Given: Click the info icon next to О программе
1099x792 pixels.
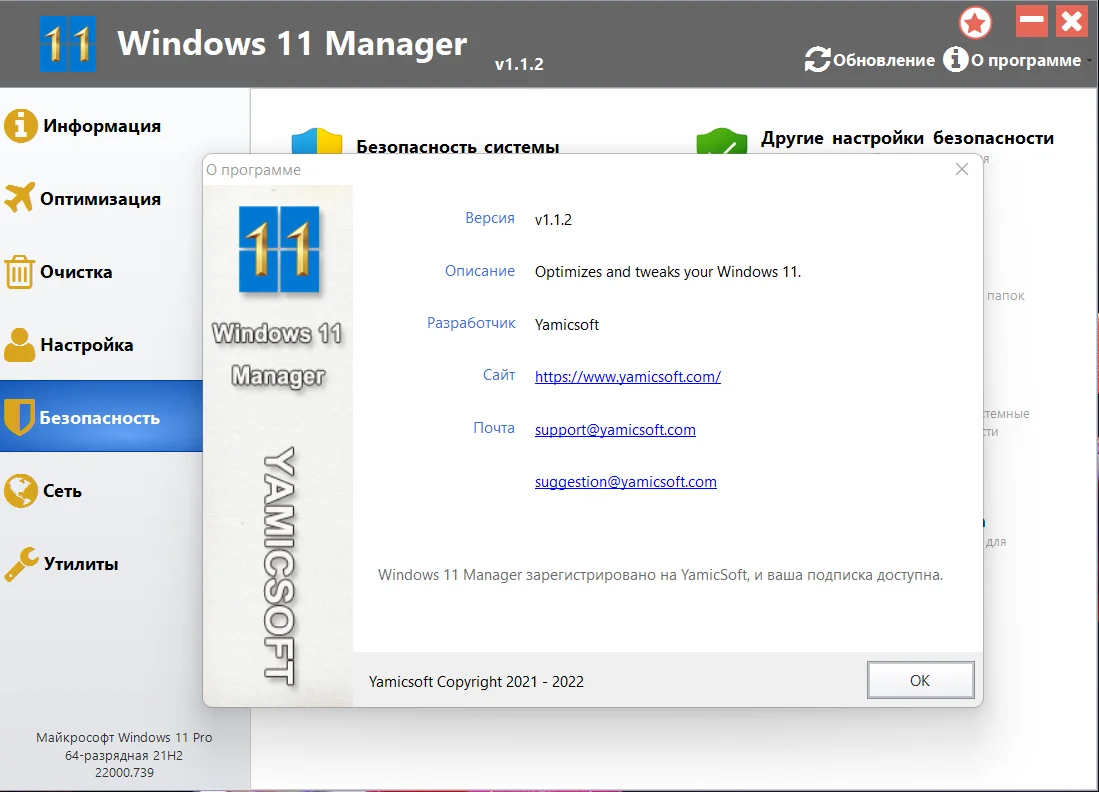Looking at the screenshot, I should point(955,60).
